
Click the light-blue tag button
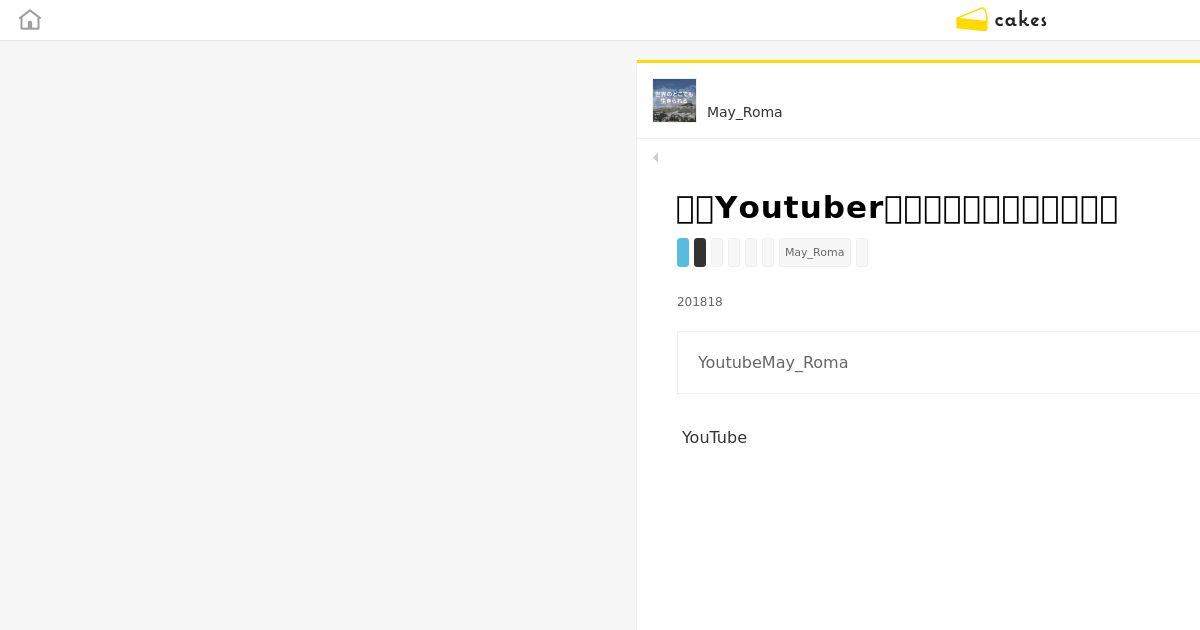pyautogui.click(x=683, y=252)
